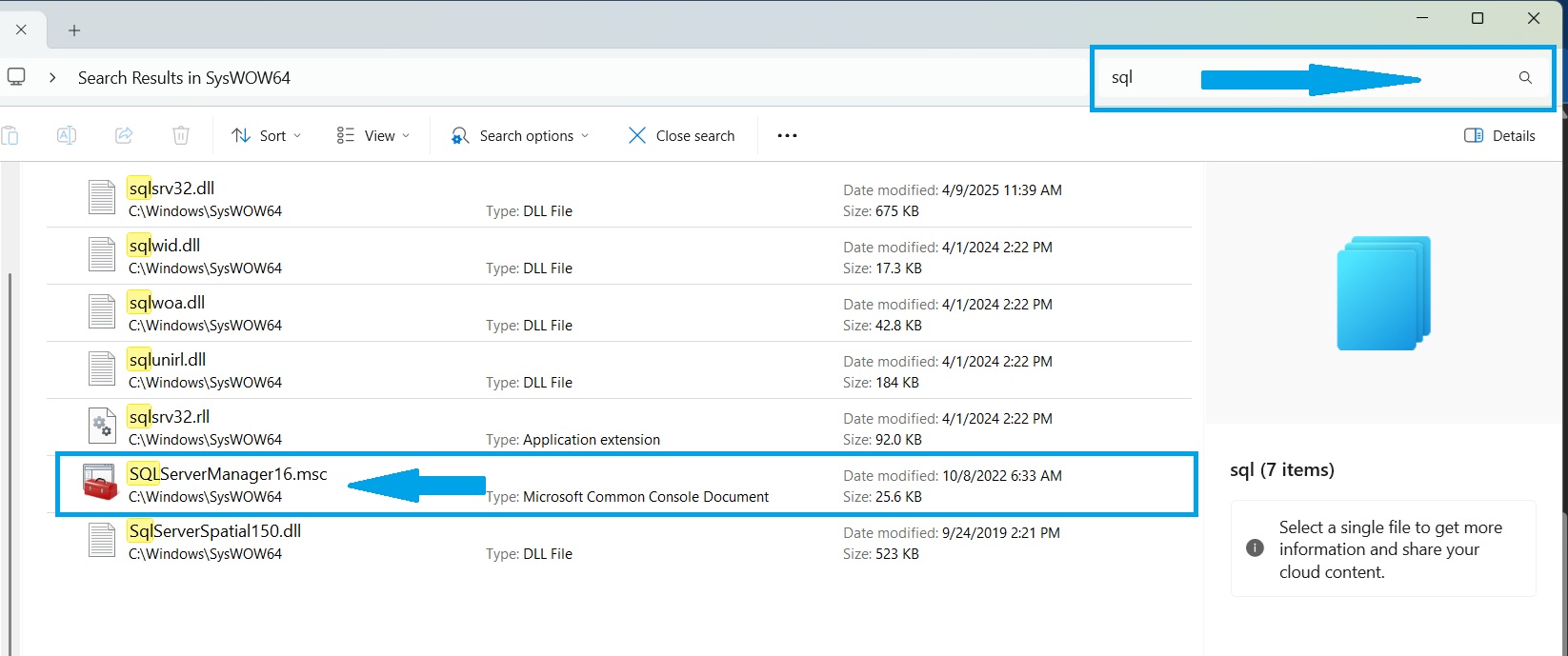Click the Size: 184 KB text
This screenshot has height=656, width=1568.
pyautogui.click(x=881, y=383)
